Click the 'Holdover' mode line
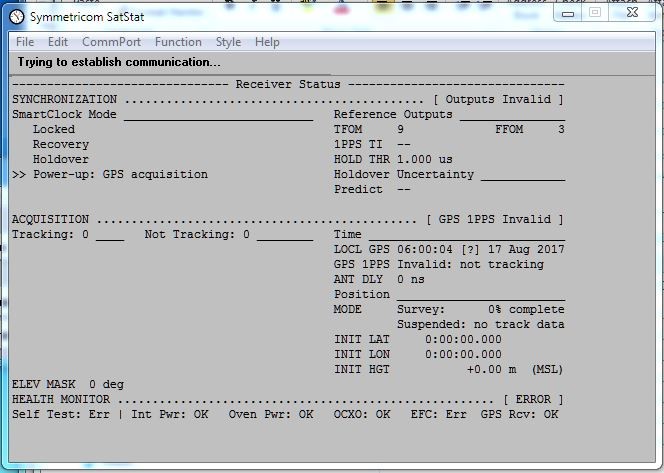 click(x=61, y=159)
